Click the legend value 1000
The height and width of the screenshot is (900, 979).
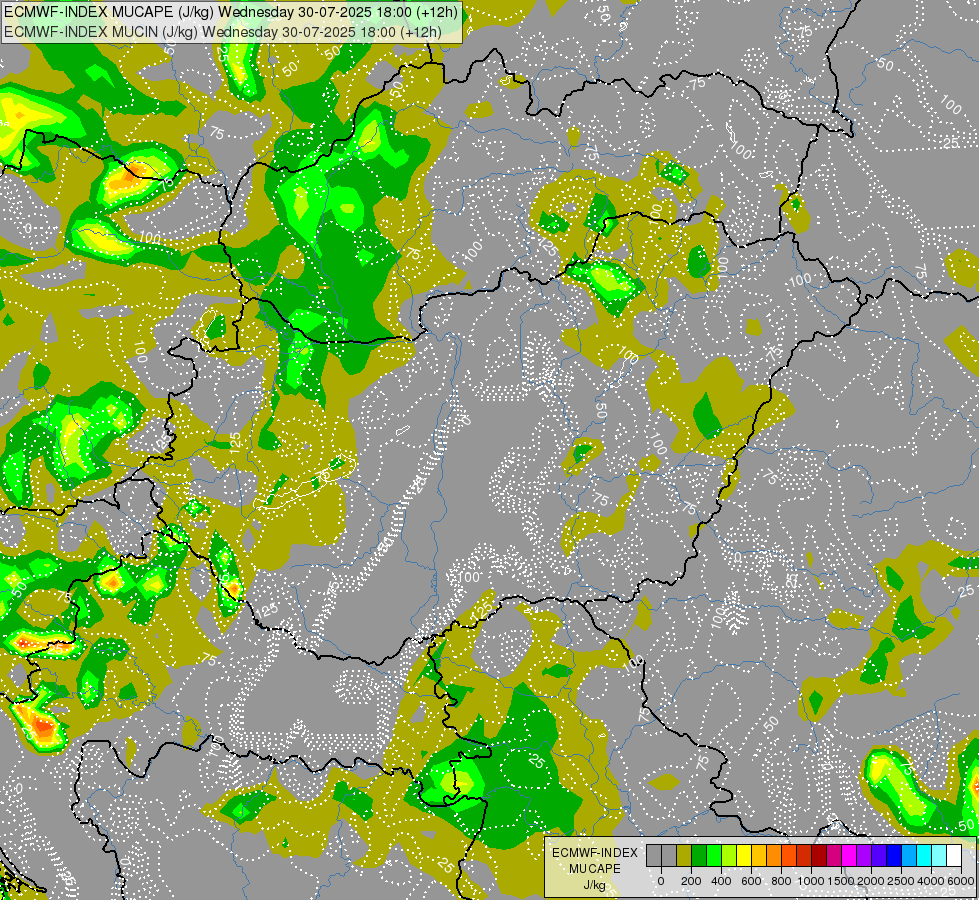pyautogui.click(x=810, y=881)
